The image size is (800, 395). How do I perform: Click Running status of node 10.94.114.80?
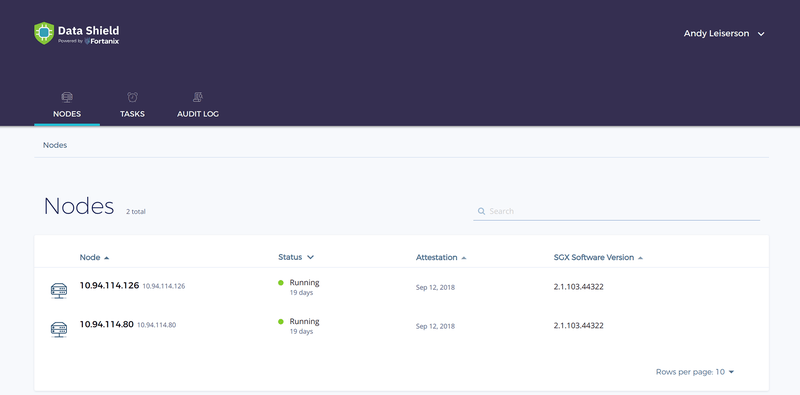pos(304,322)
